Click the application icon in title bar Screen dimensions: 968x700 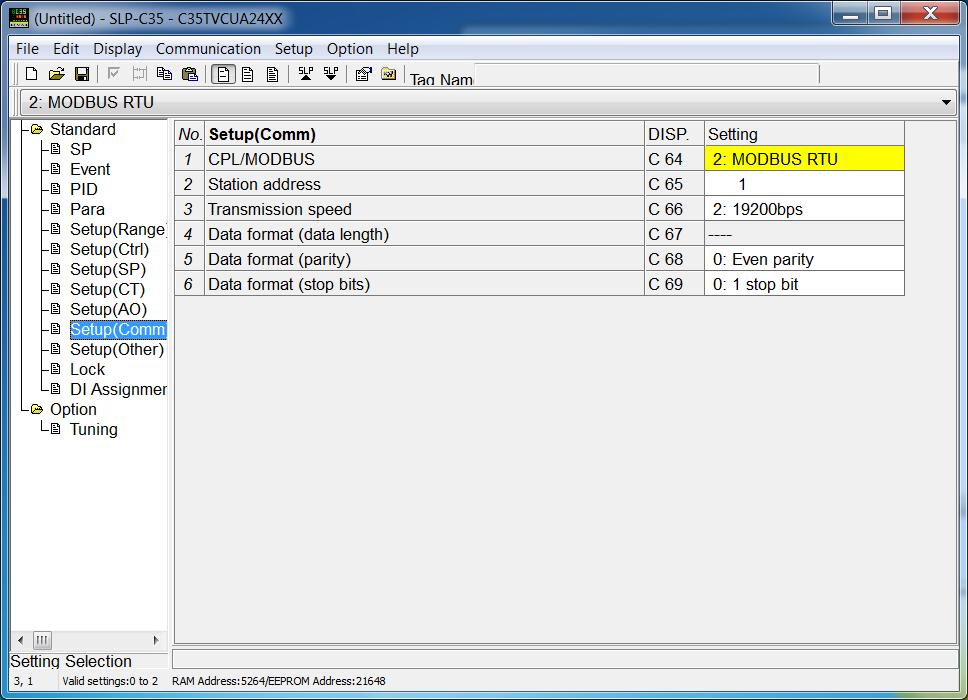(19, 17)
